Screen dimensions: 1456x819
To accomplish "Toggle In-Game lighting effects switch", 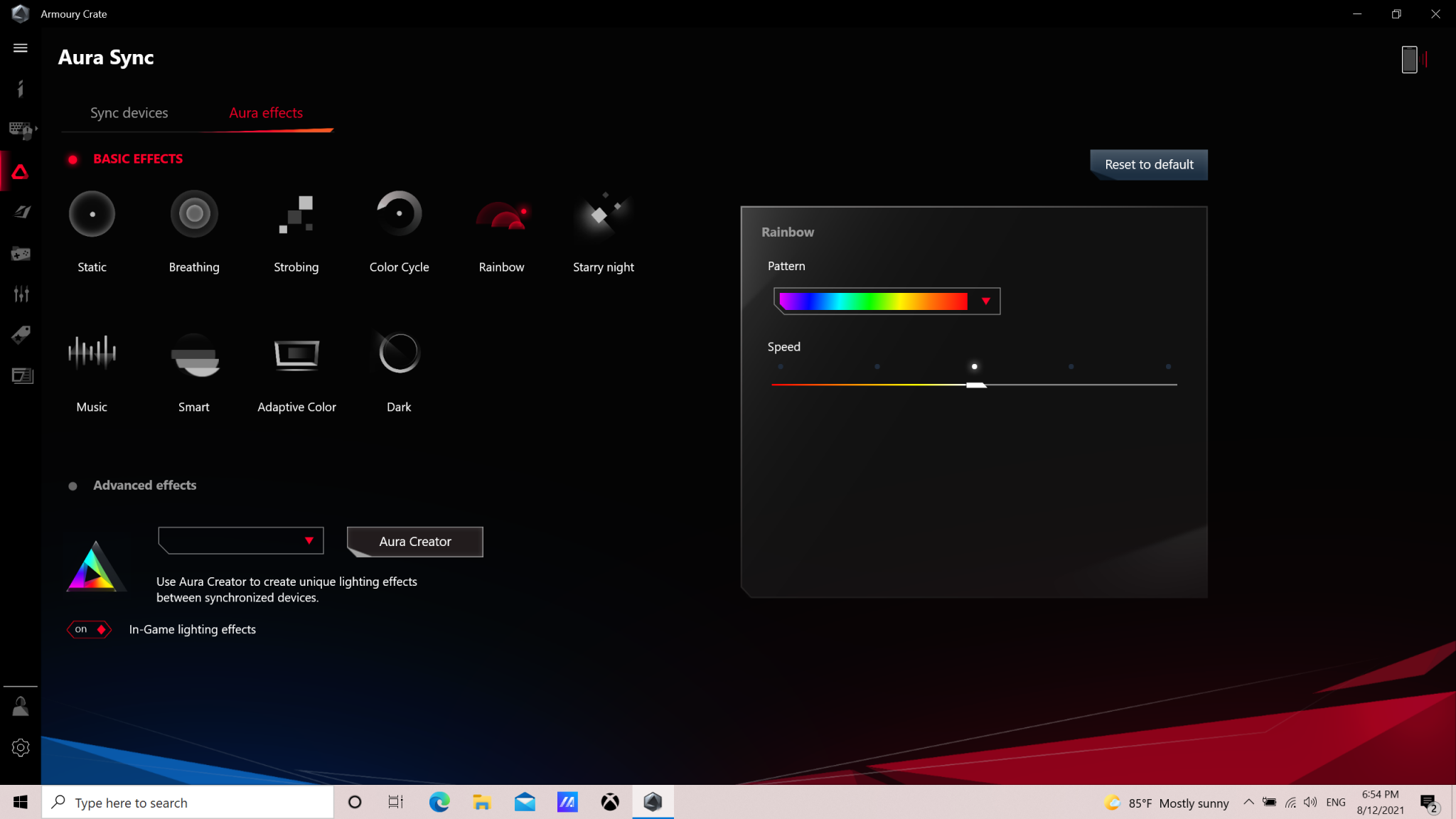I will pyautogui.click(x=89, y=629).
